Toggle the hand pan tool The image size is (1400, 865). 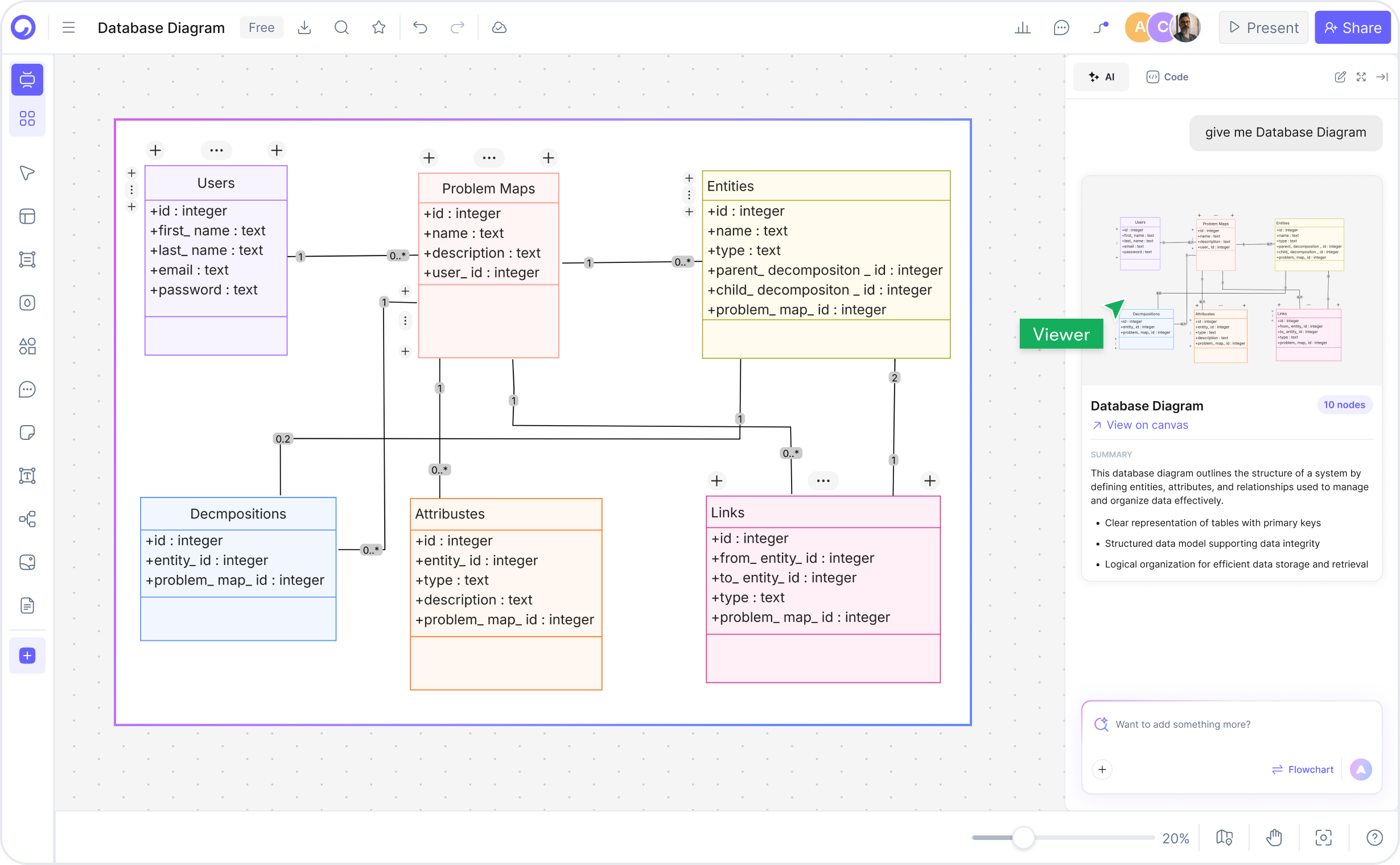pyautogui.click(x=1274, y=838)
